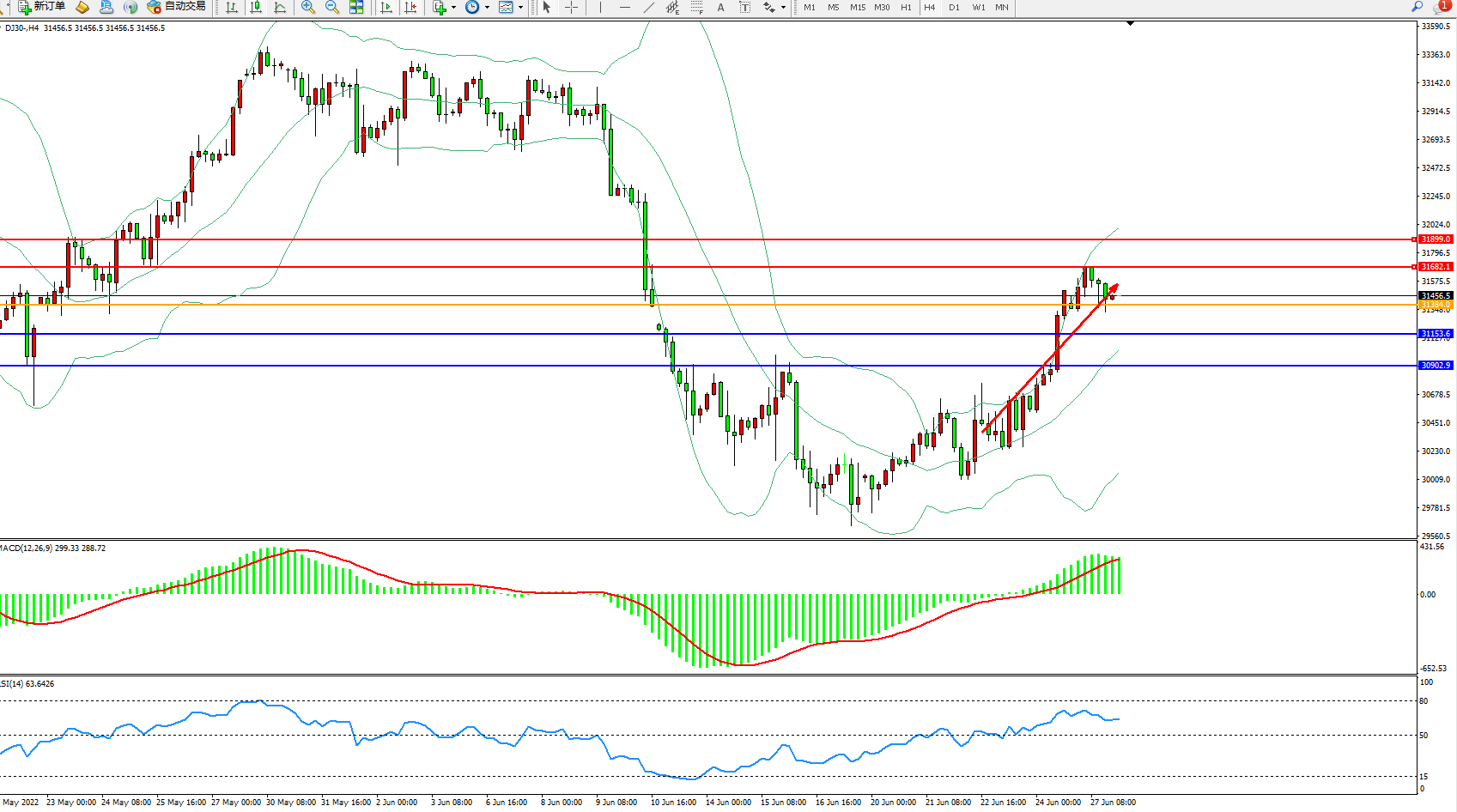Select the trendline drawing tool
Screen dimensions: 1457x812
click(x=649, y=7)
